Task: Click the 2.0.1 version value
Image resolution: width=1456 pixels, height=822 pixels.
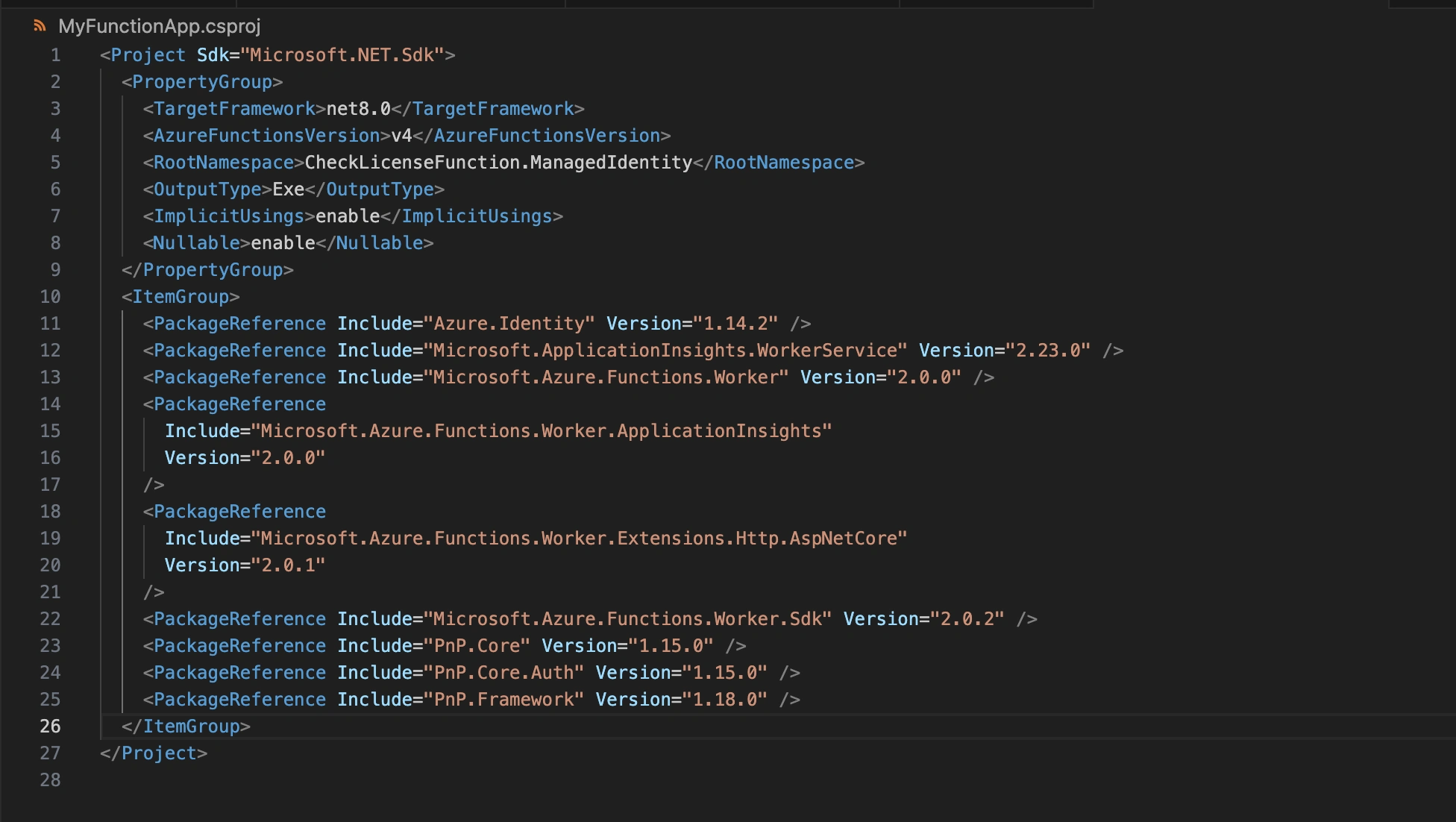Action: 289,565
